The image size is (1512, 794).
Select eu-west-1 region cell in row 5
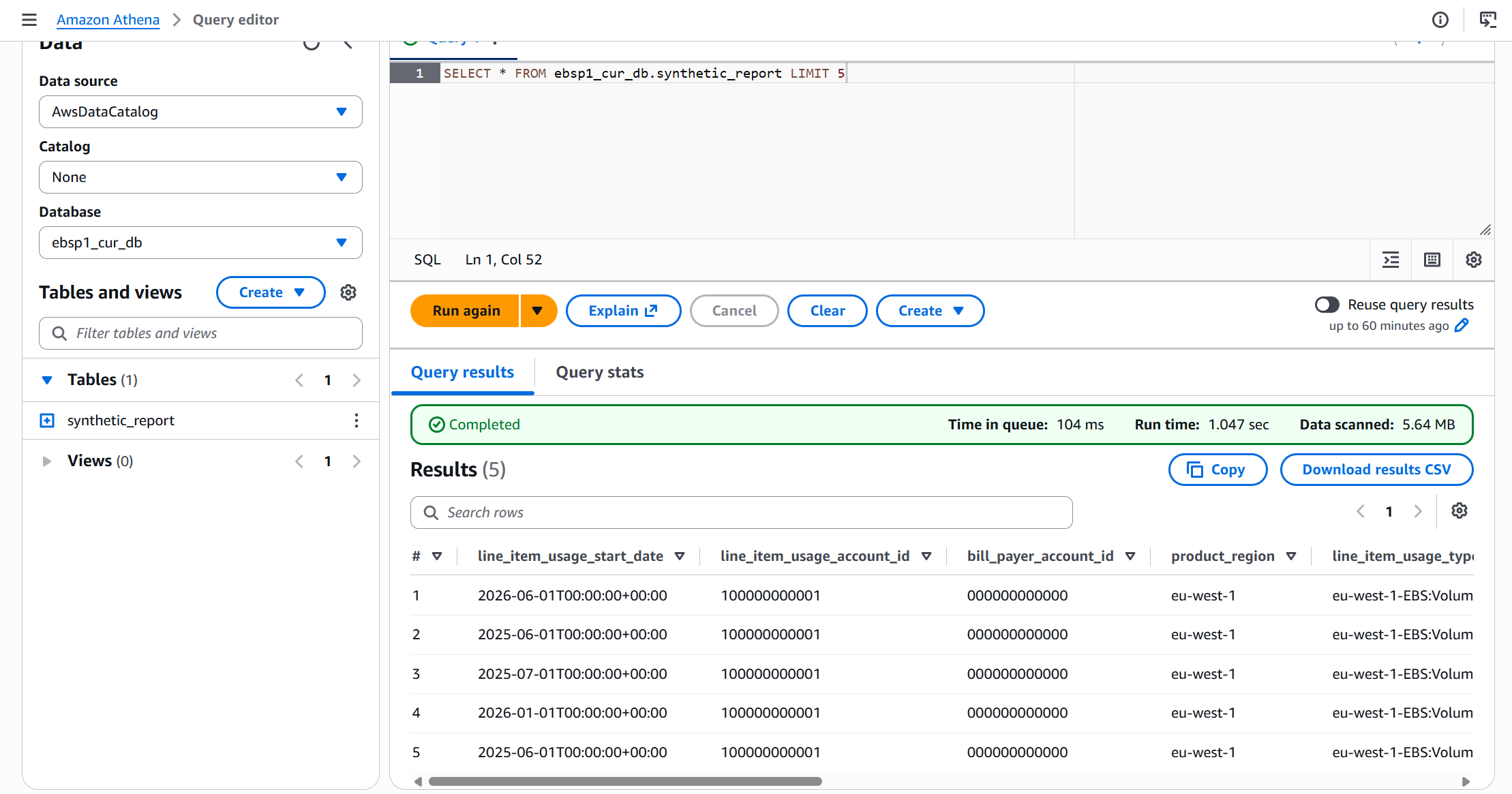click(1203, 752)
